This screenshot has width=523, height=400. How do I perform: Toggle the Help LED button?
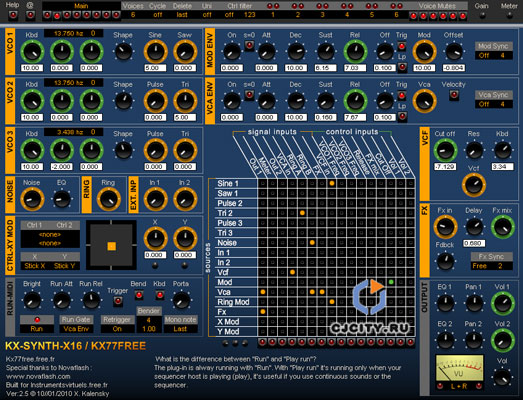point(13,15)
